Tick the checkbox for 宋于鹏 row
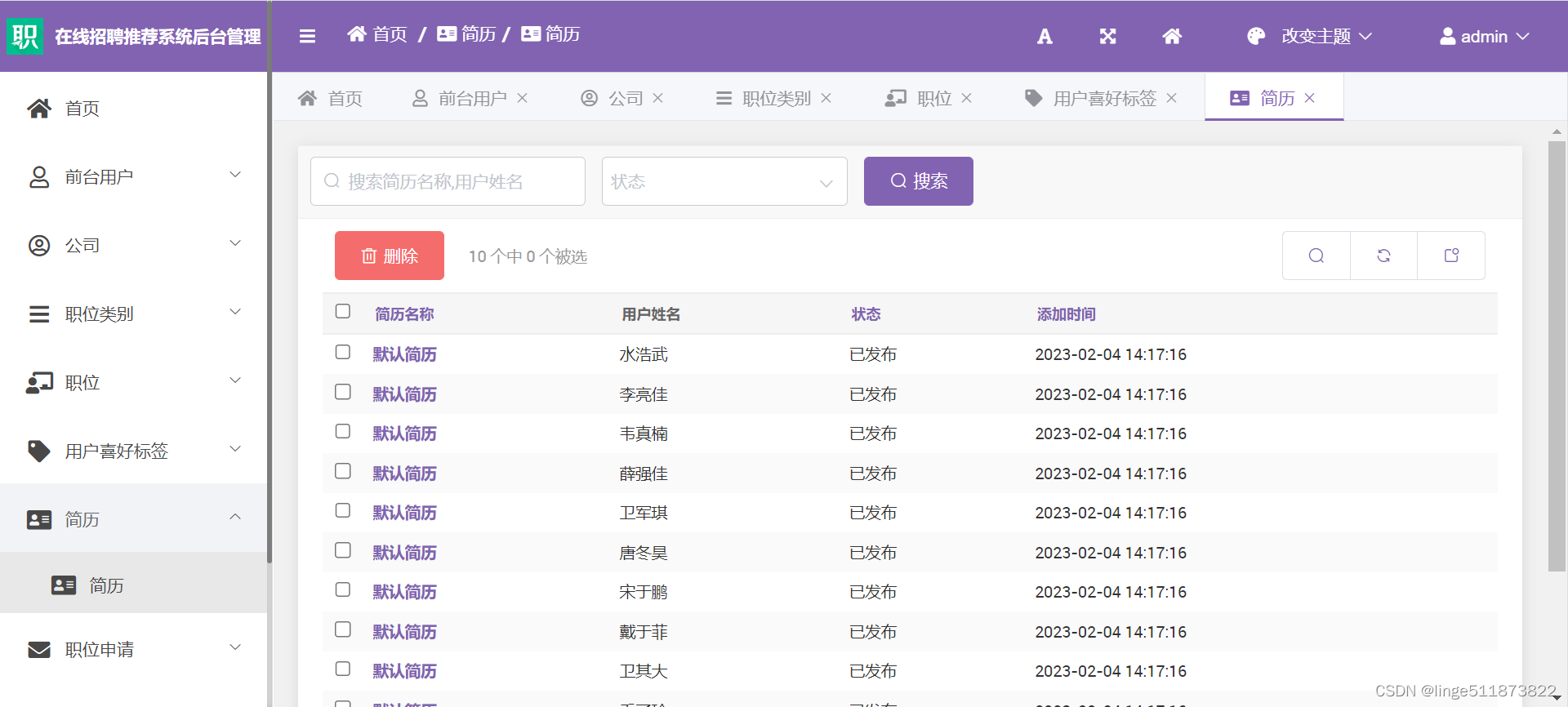This screenshot has height=707, width=1568. point(343,589)
